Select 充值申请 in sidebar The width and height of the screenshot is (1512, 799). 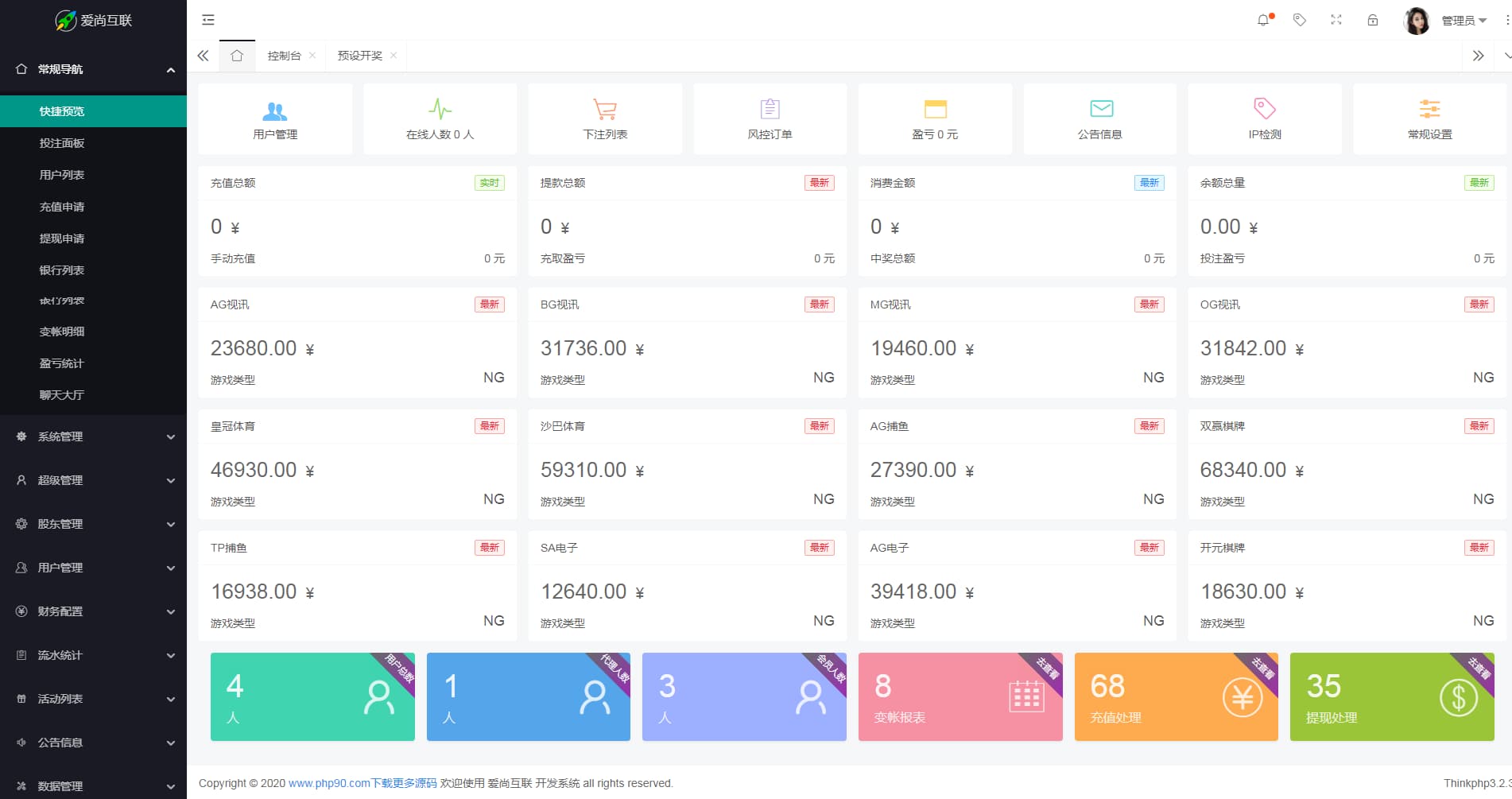62,207
